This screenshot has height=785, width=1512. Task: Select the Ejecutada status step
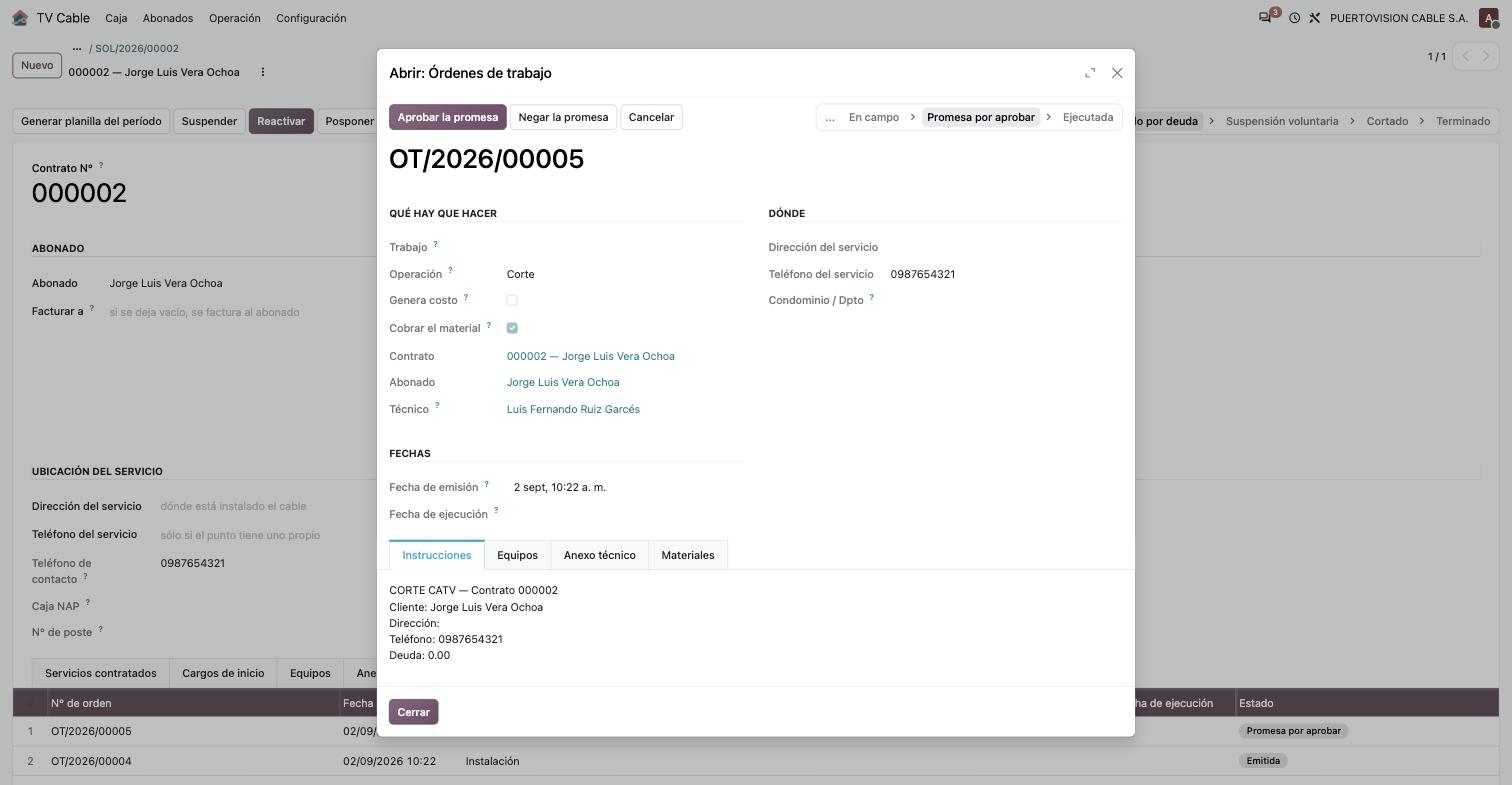(x=1088, y=117)
